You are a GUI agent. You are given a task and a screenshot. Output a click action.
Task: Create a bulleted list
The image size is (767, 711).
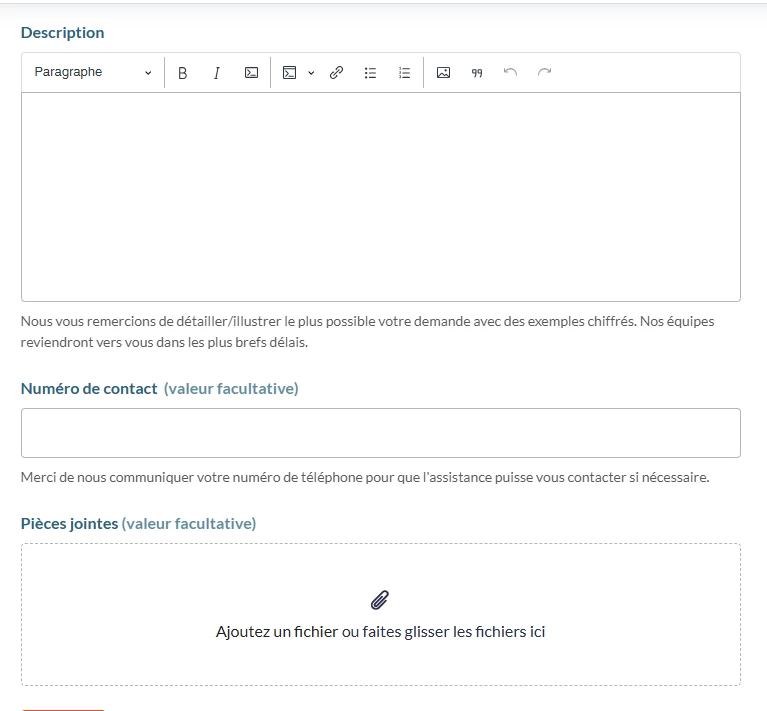pyautogui.click(x=370, y=73)
